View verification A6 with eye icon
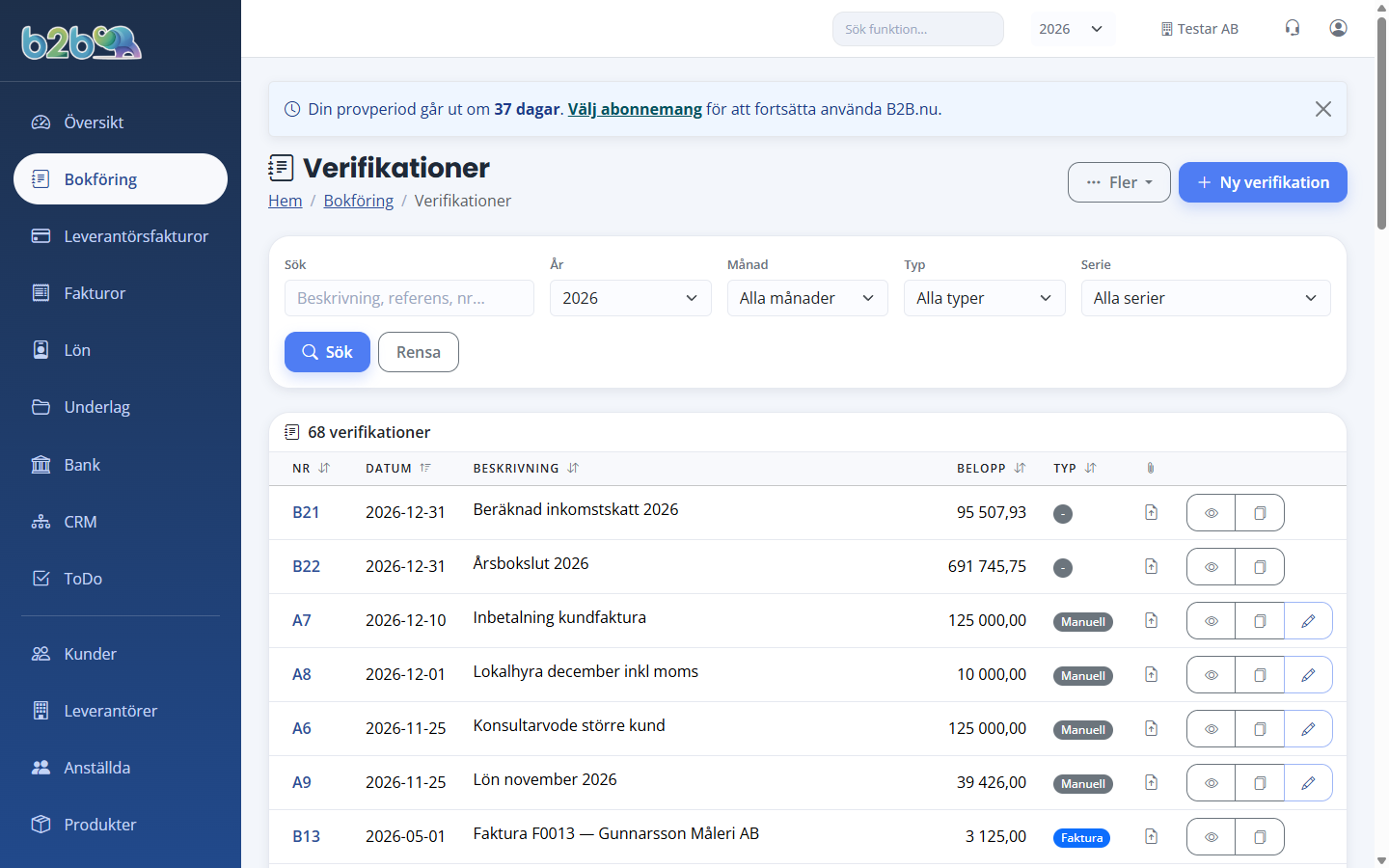 tap(1212, 729)
